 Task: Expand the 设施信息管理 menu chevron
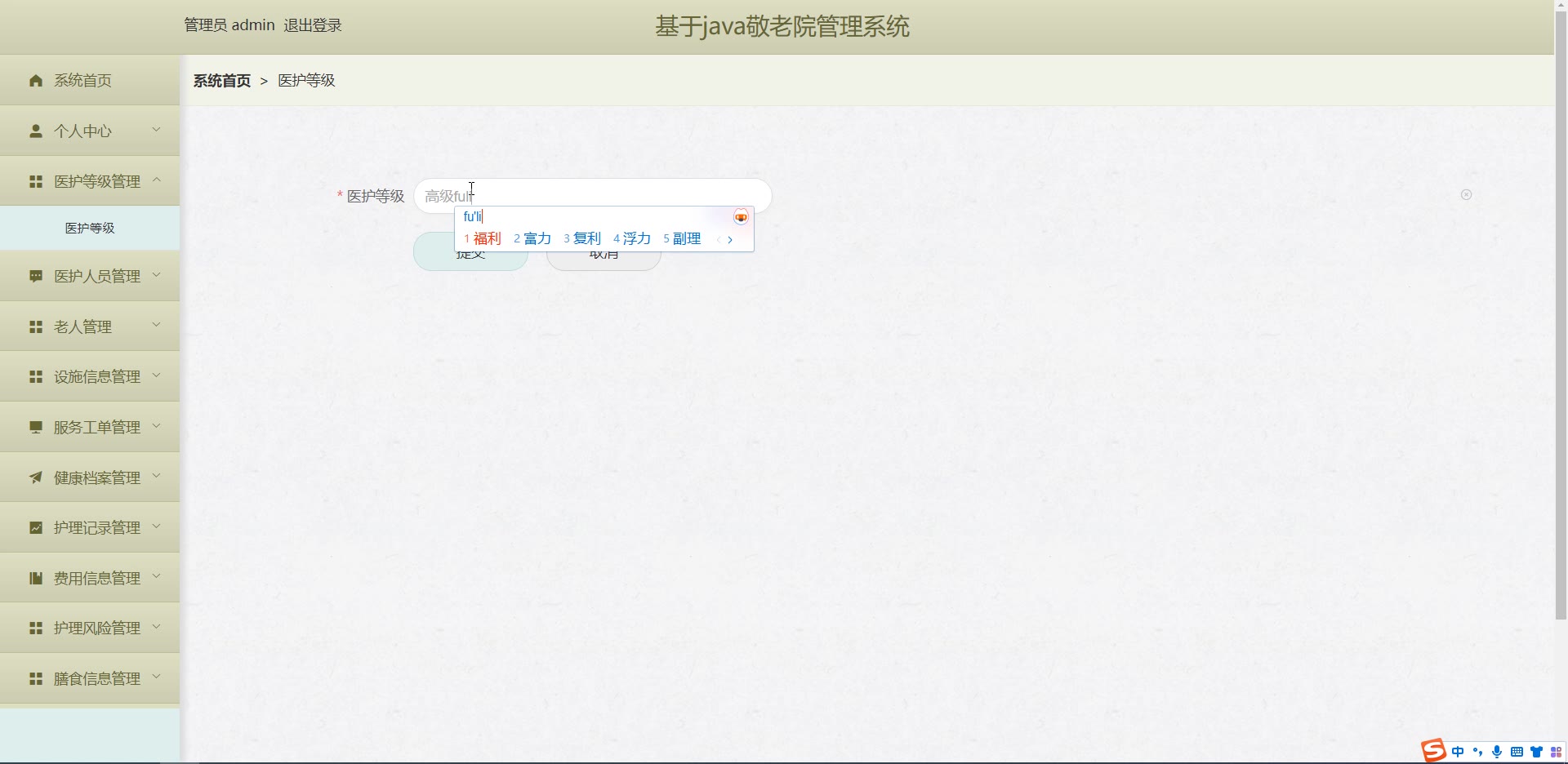pos(156,375)
